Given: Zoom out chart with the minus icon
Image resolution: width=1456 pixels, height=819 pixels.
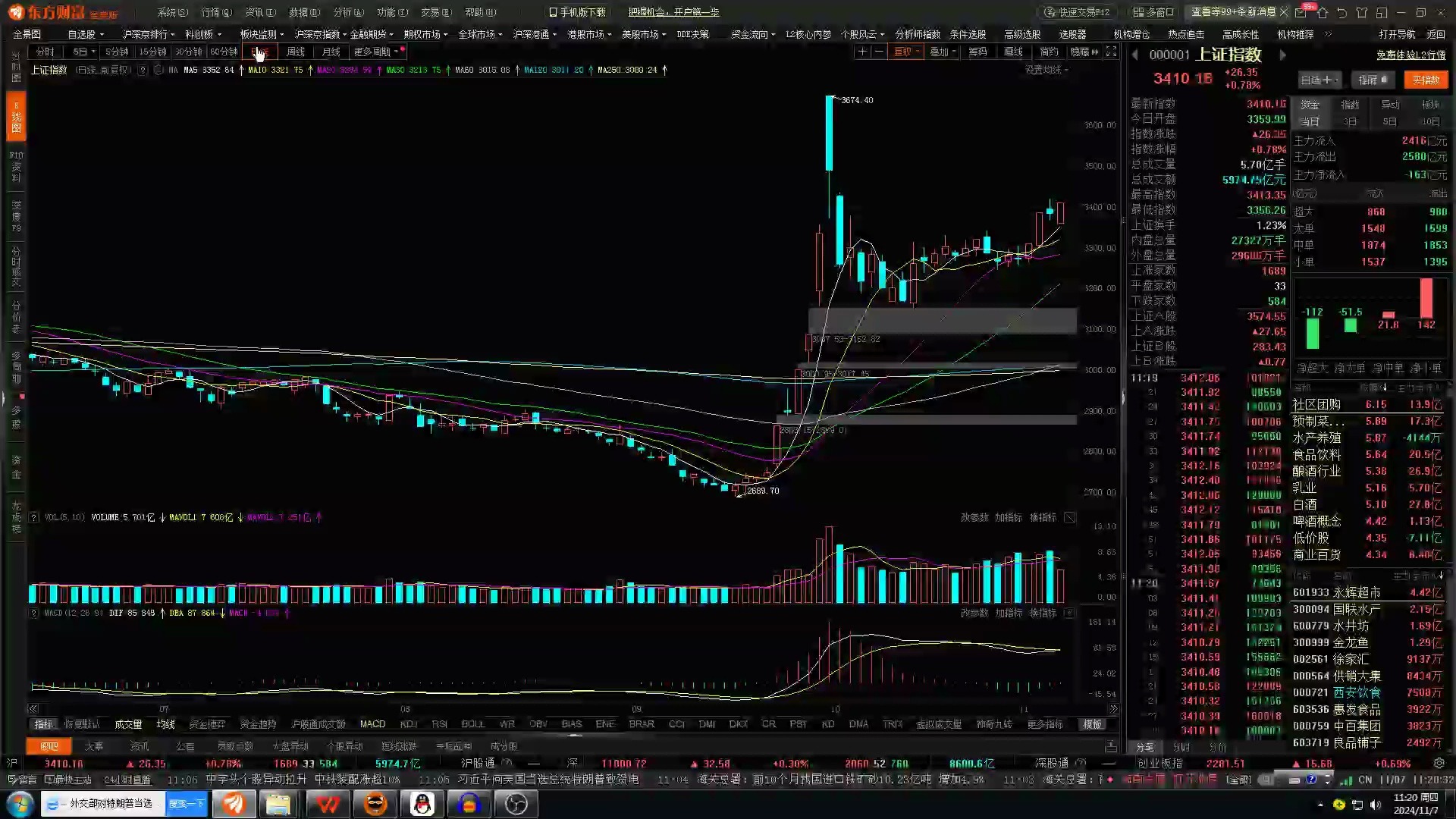Looking at the screenshot, I should point(878,52).
